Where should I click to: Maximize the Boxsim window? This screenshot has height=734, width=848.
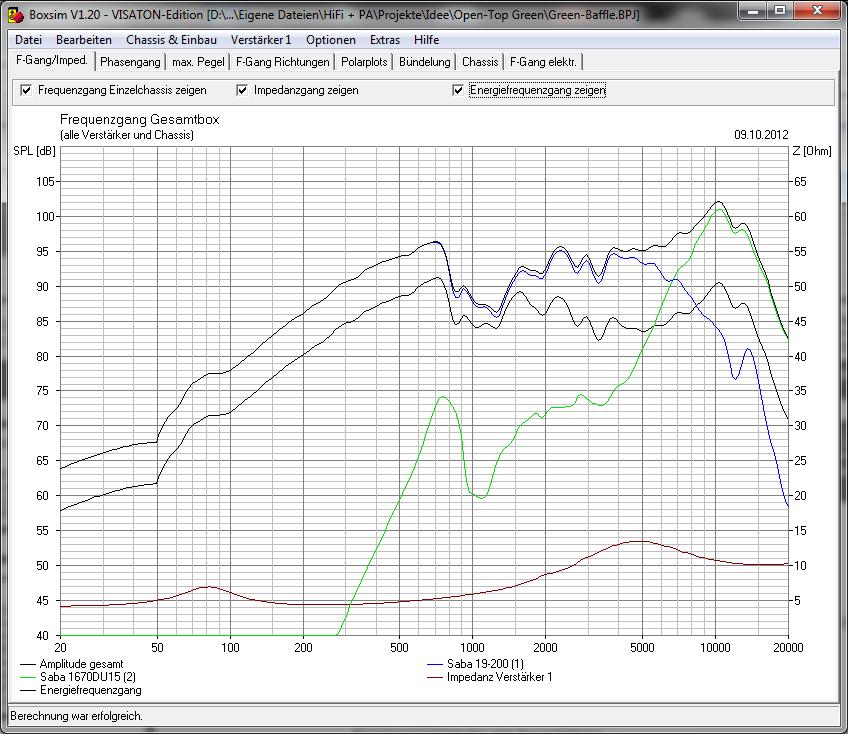click(x=780, y=10)
